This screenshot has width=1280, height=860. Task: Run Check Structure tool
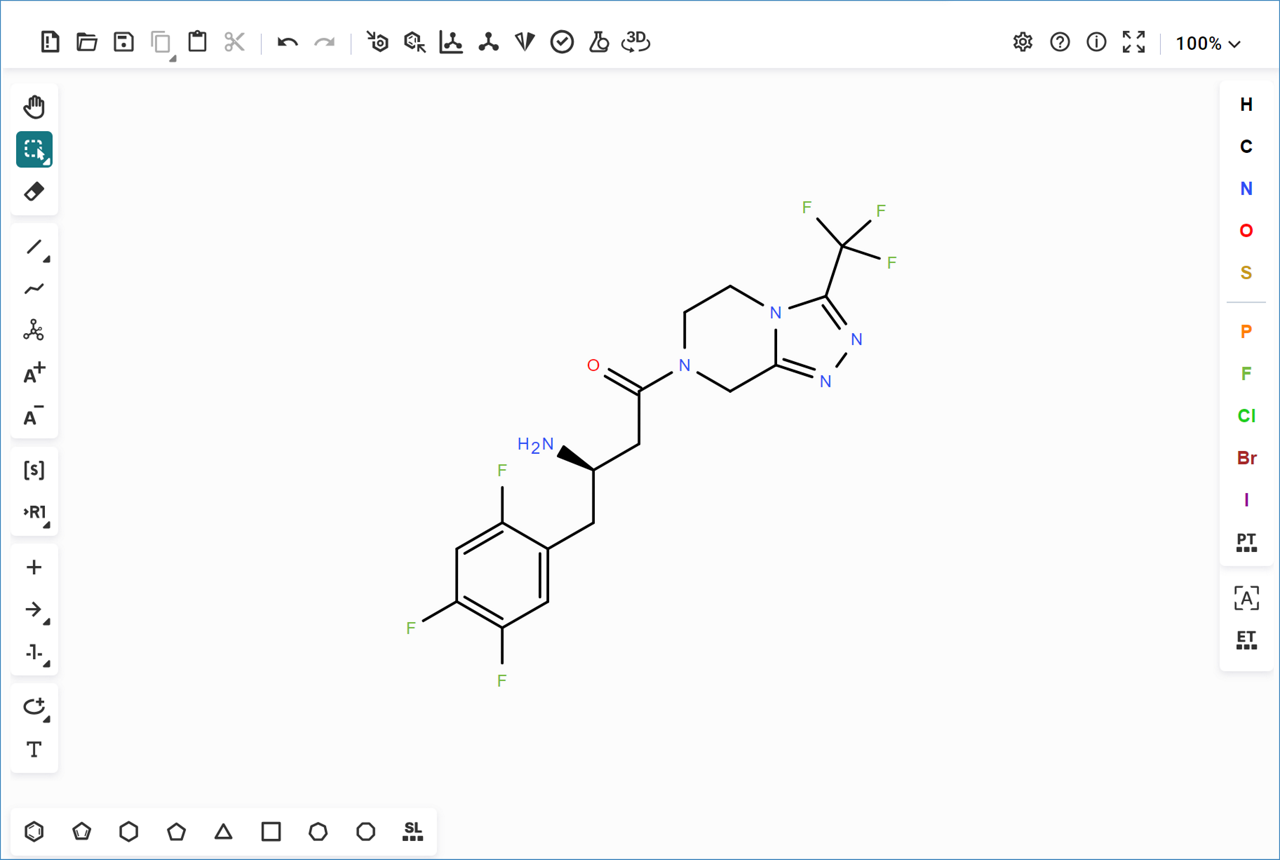point(562,42)
